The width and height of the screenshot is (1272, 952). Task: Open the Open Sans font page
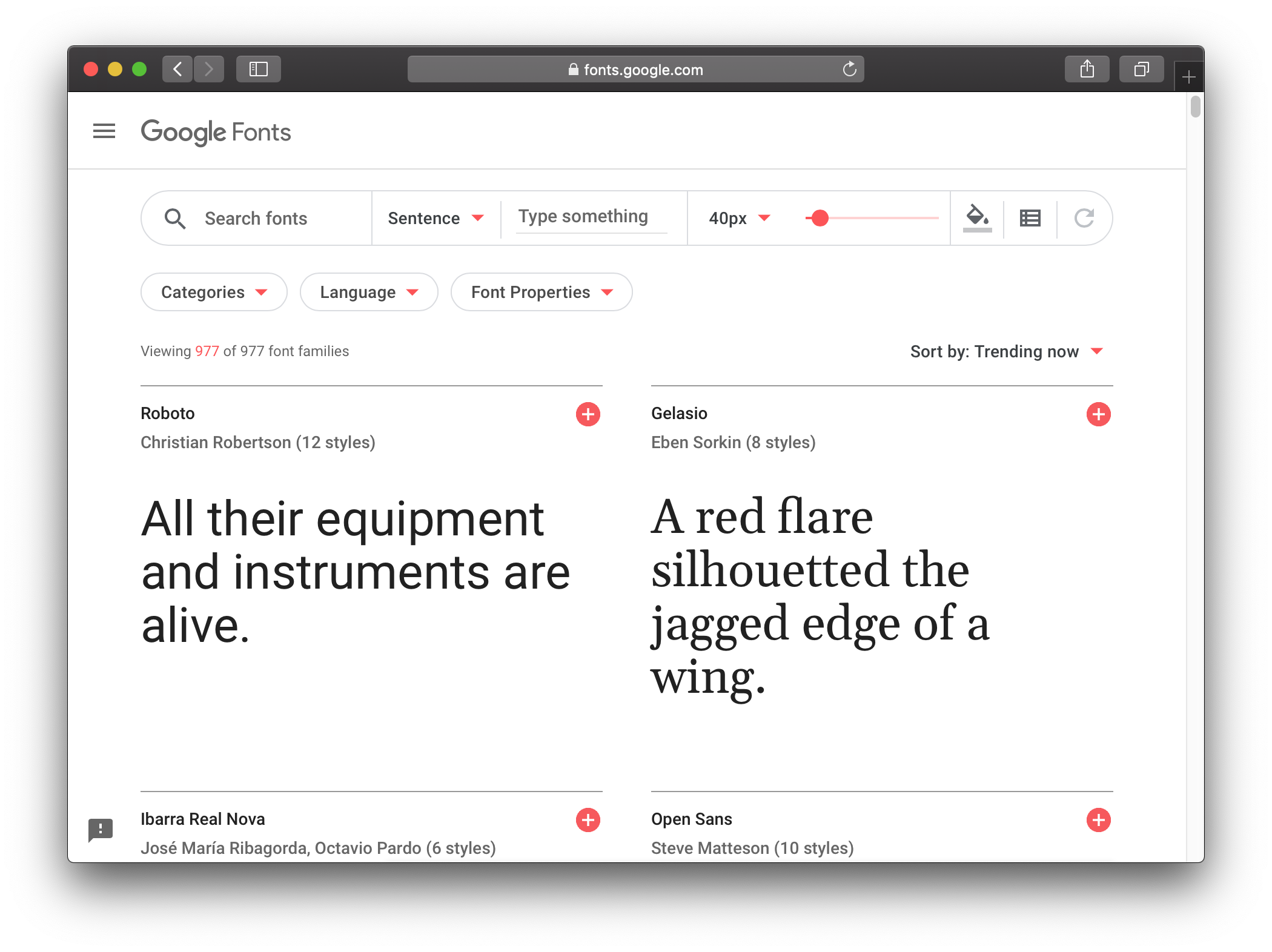692,819
